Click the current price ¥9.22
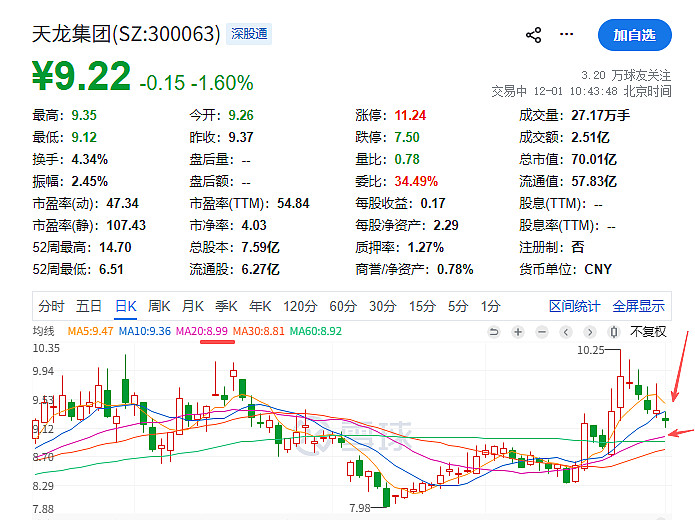The image size is (695, 520). [82, 76]
